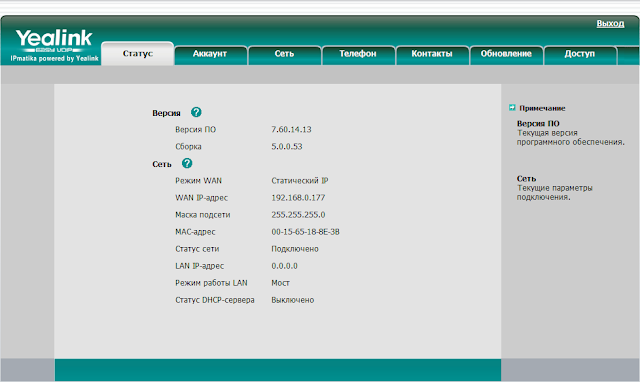Select the Контакты tab
Viewport: 640px width, 382px height.
coord(432,54)
